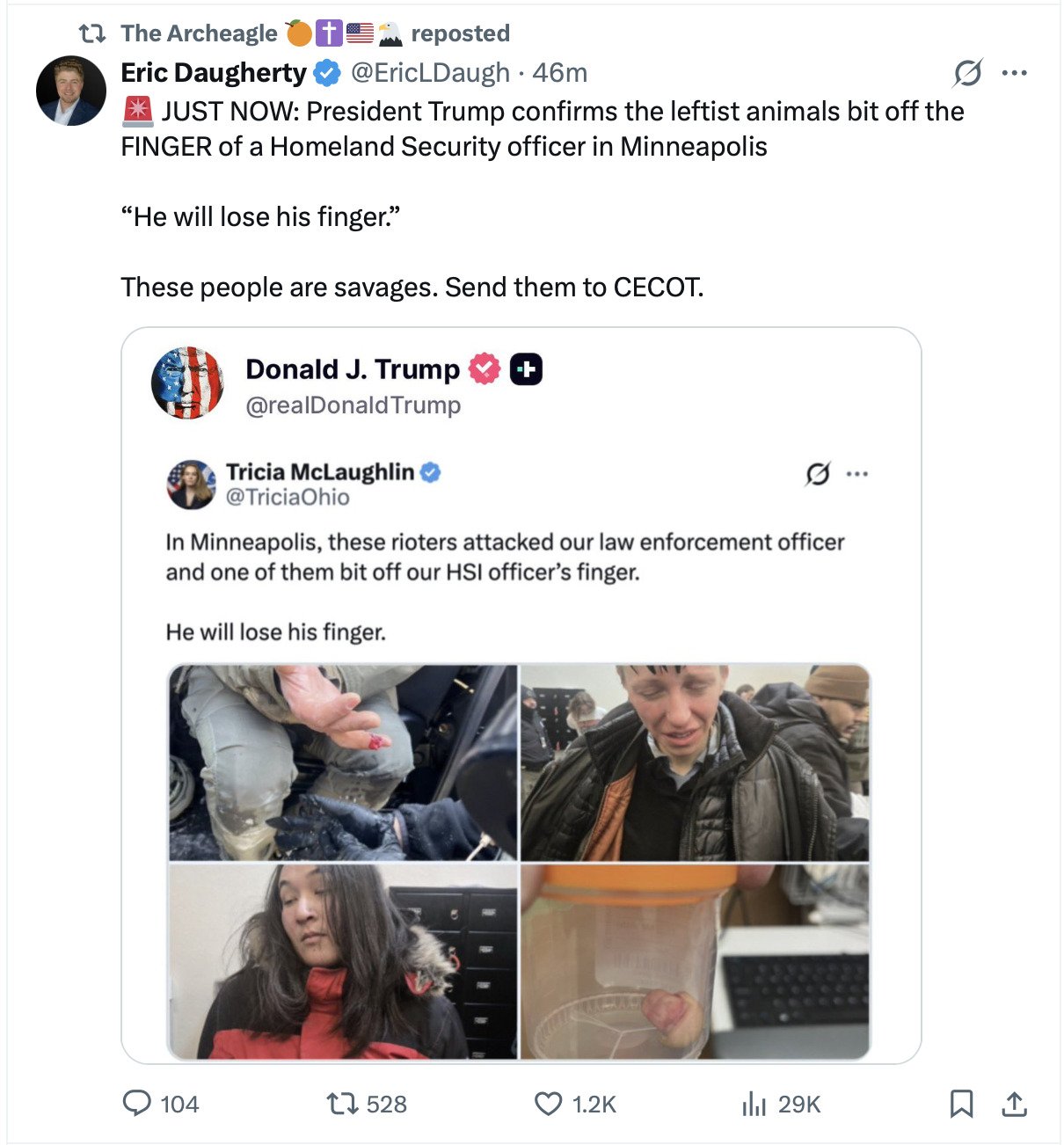Open the three-dot more menu on post

click(x=1014, y=73)
